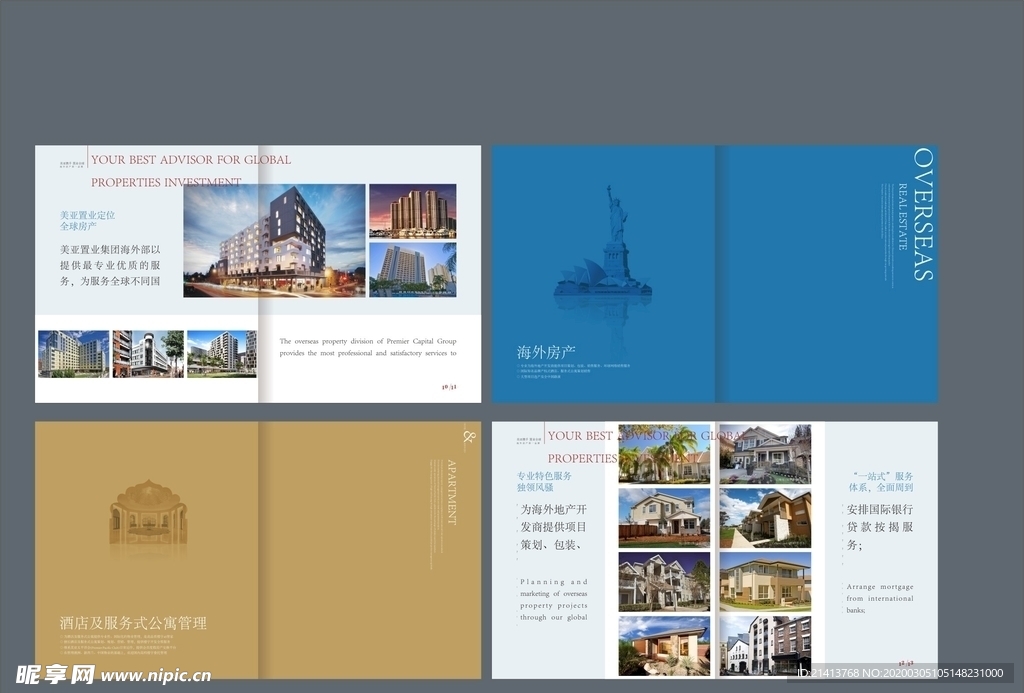Image resolution: width=1024 pixels, height=693 pixels.
Task: Click the 为海外地产开发商提供项目 paragraph
Action: tap(554, 527)
